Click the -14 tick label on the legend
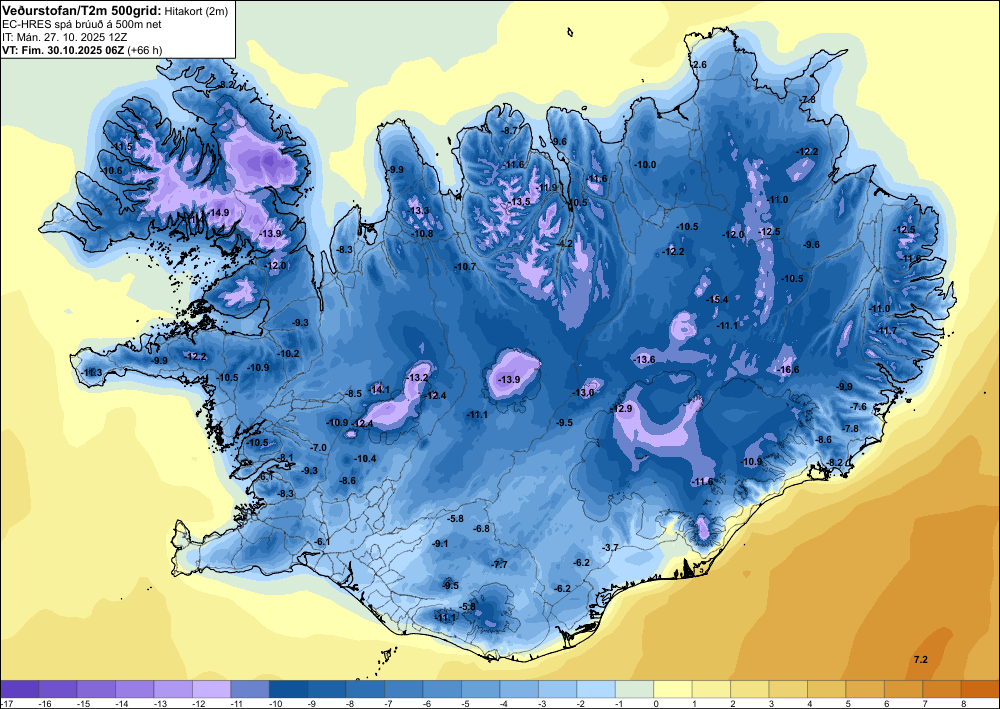The image size is (1000, 709). pos(121,703)
